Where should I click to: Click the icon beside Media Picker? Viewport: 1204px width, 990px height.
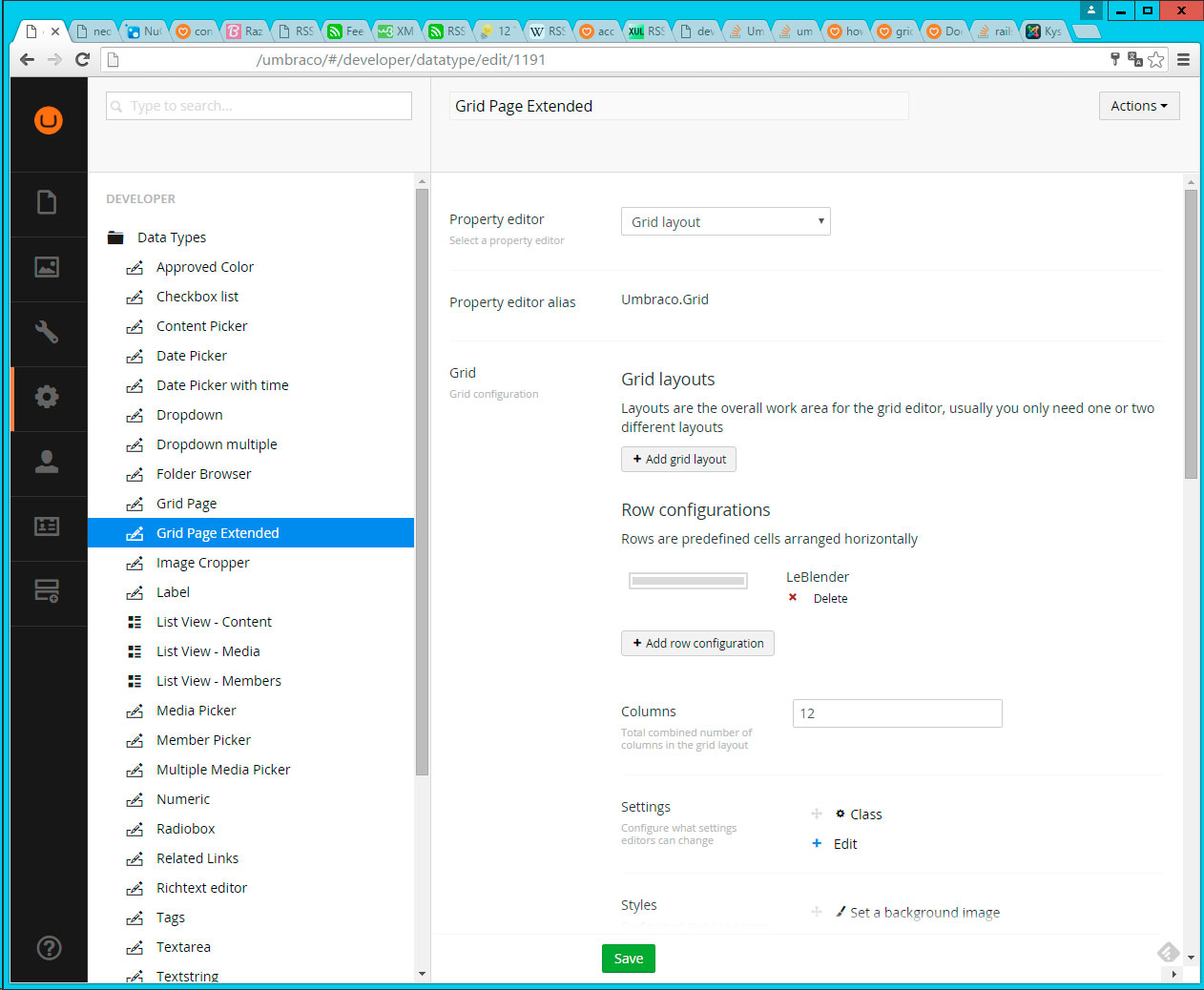click(135, 712)
